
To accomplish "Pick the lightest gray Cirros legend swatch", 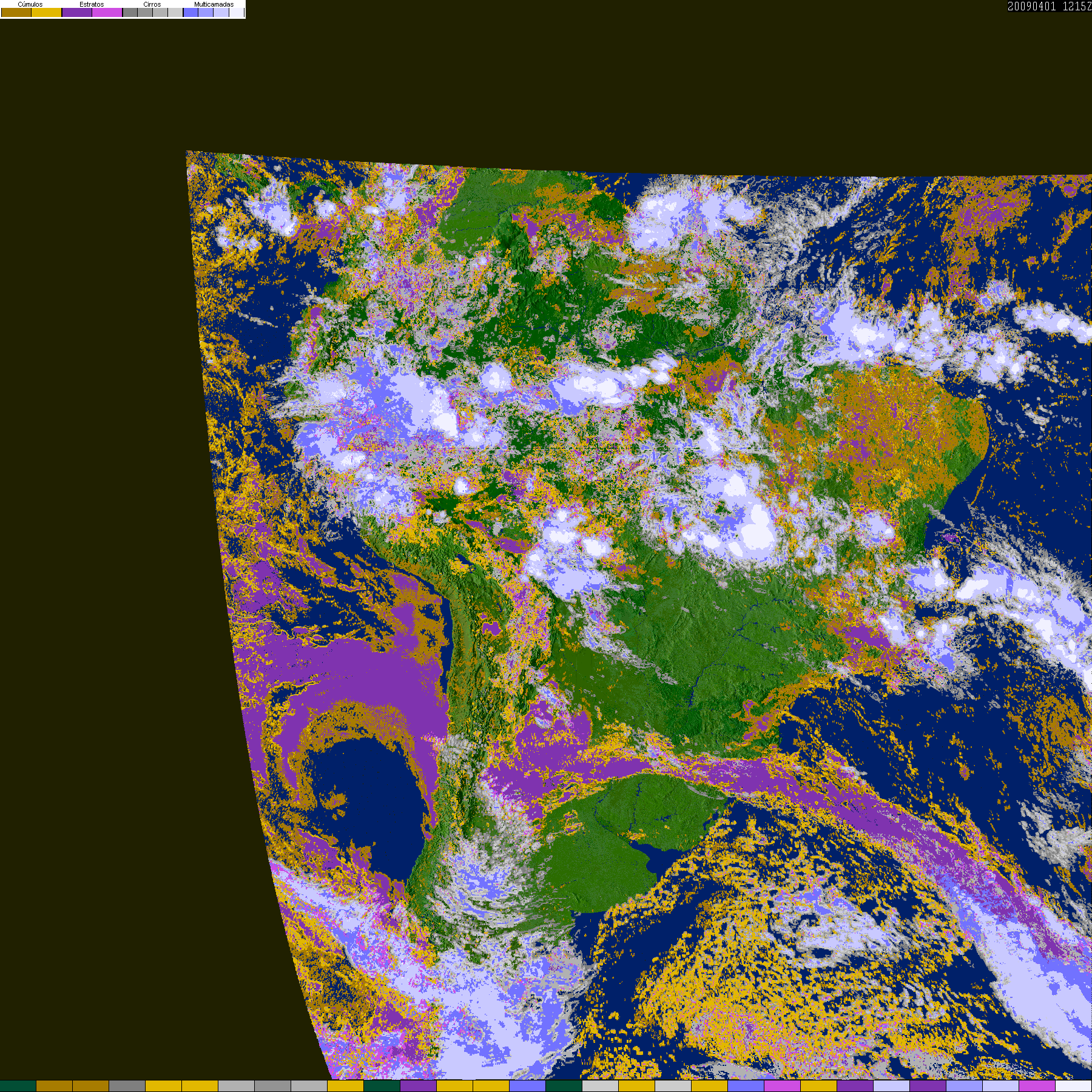I will 175,12.
